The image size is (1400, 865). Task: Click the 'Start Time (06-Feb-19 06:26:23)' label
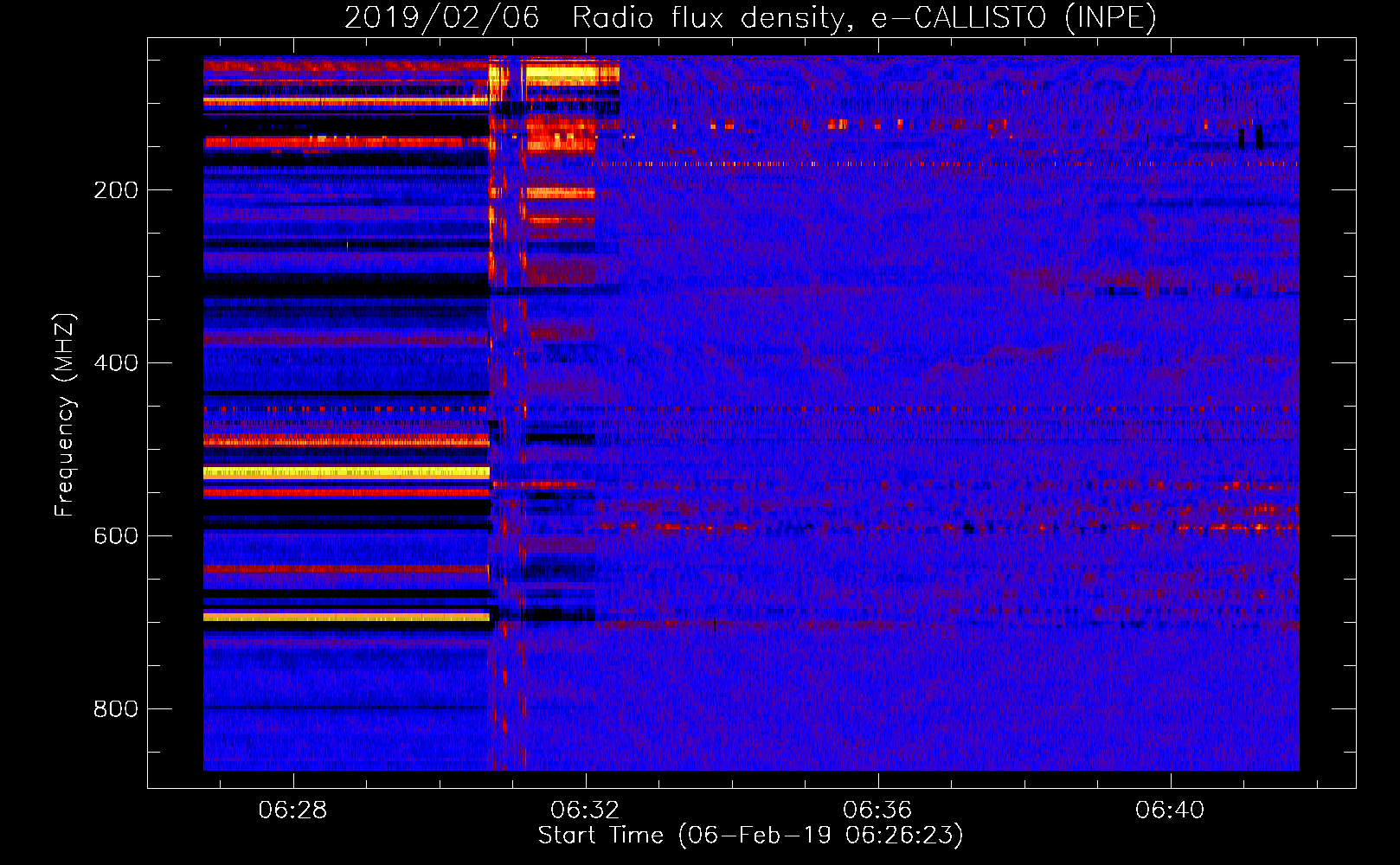(751, 836)
